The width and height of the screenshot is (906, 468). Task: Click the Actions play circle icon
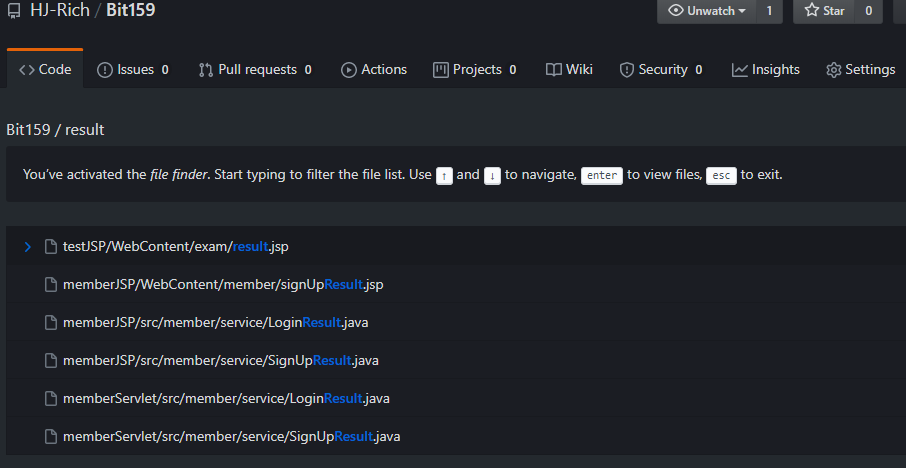348,70
